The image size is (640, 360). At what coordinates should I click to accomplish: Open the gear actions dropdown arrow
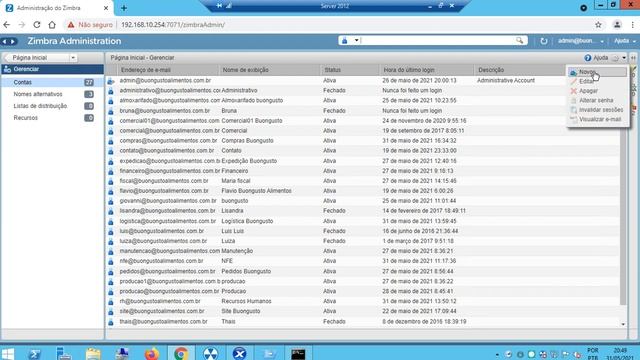(x=624, y=58)
